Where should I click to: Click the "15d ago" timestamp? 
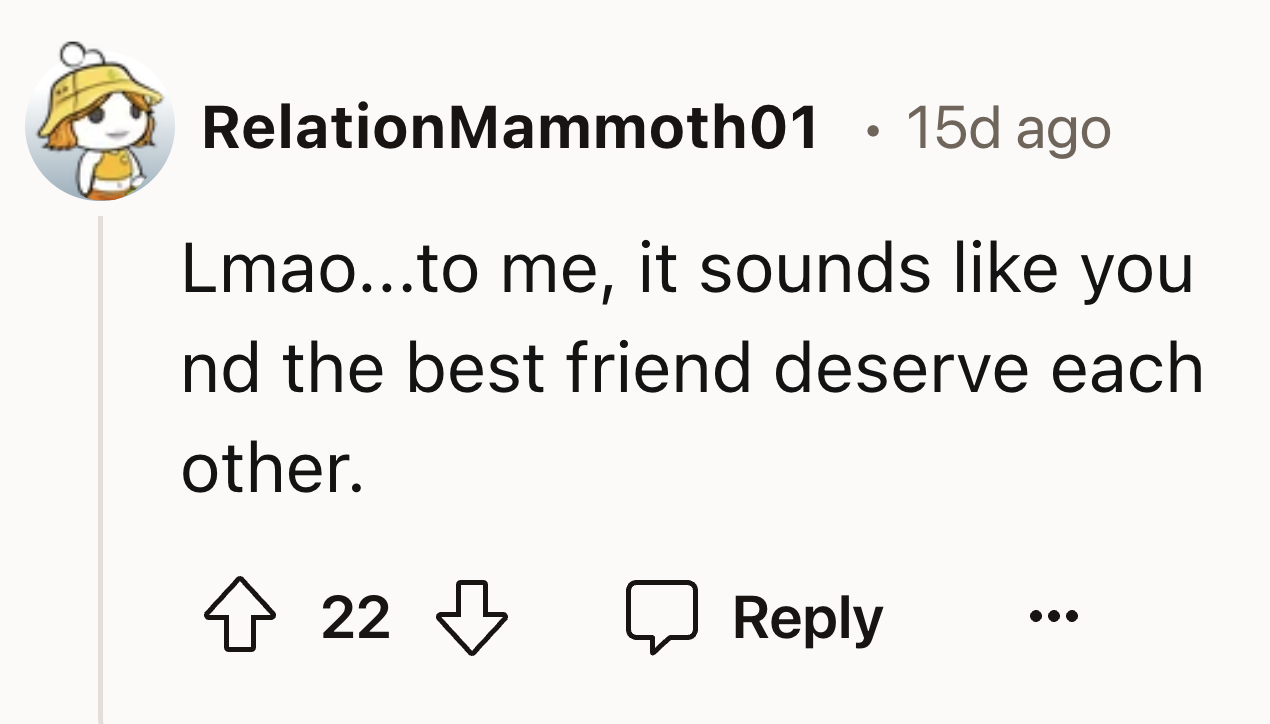1007,129
